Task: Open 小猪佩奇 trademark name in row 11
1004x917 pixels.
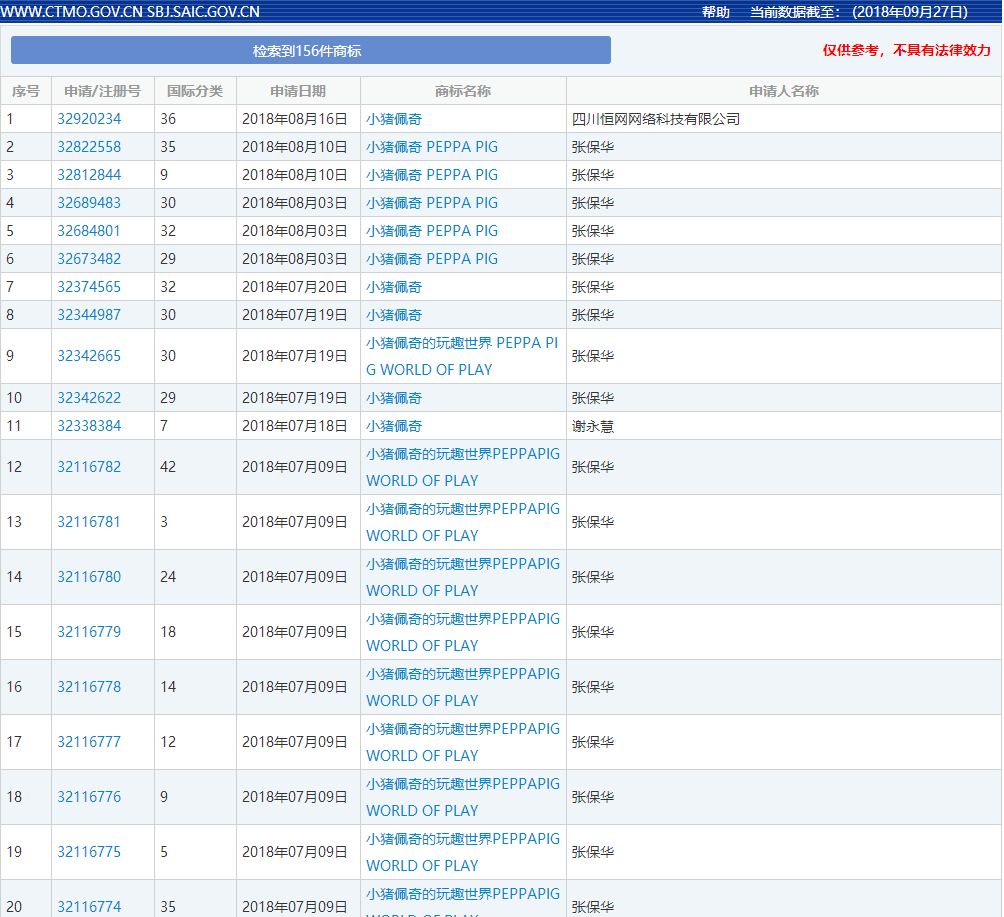Action: pos(394,426)
